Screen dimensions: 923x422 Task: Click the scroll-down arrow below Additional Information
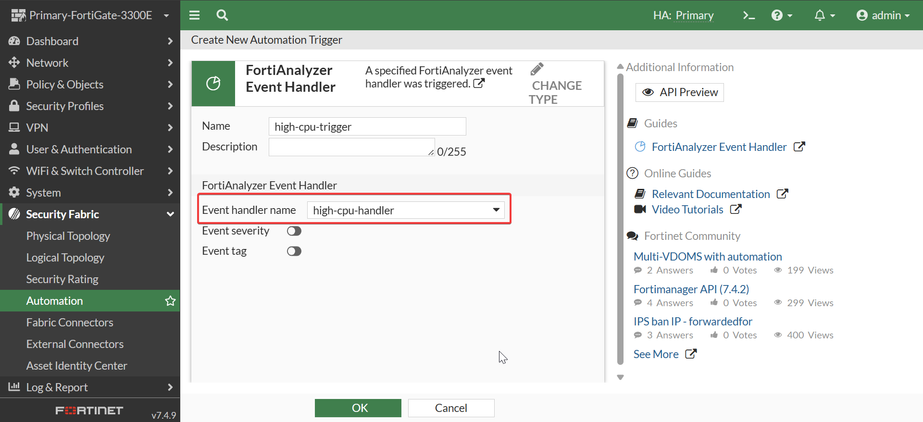[x=620, y=377]
